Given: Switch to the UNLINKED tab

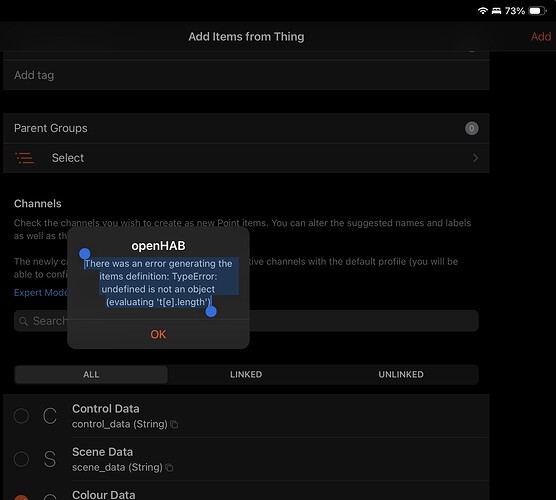Looking at the screenshot, I should point(401,374).
